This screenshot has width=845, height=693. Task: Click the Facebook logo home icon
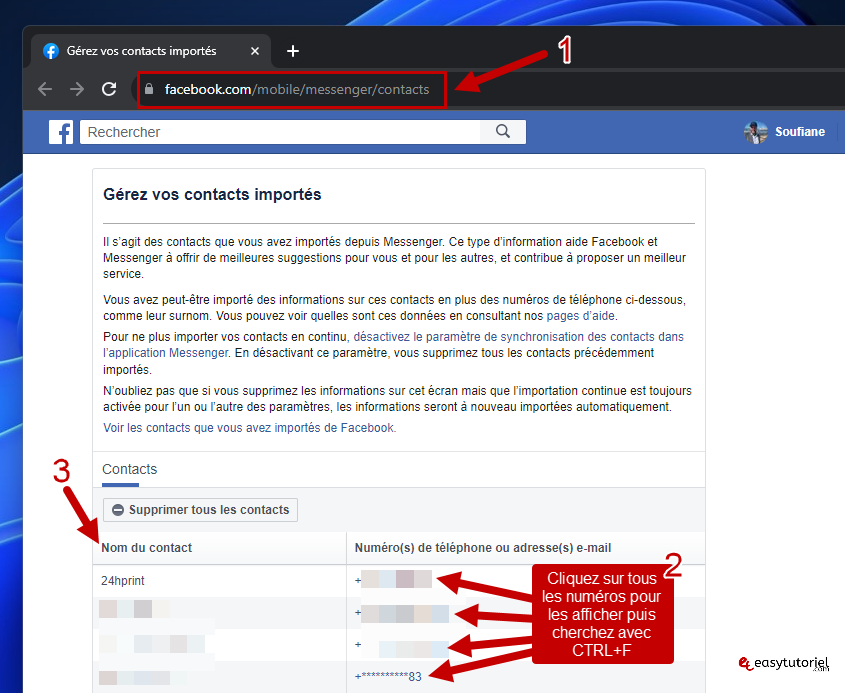click(61, 132)
